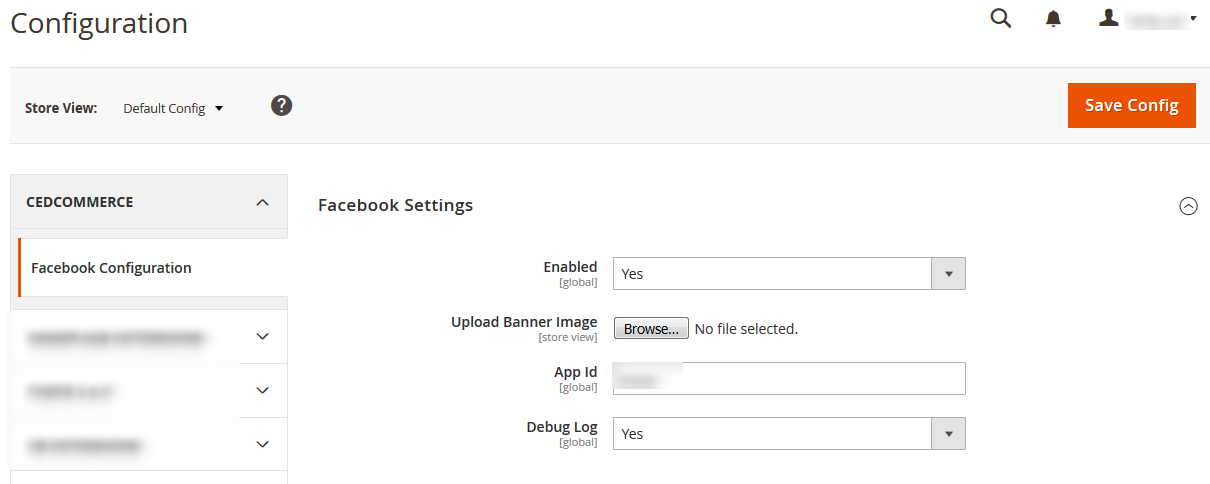Open the admin user account menu
The height and width of the screenshot is (484, 1210).
(x=1148, y=19)
